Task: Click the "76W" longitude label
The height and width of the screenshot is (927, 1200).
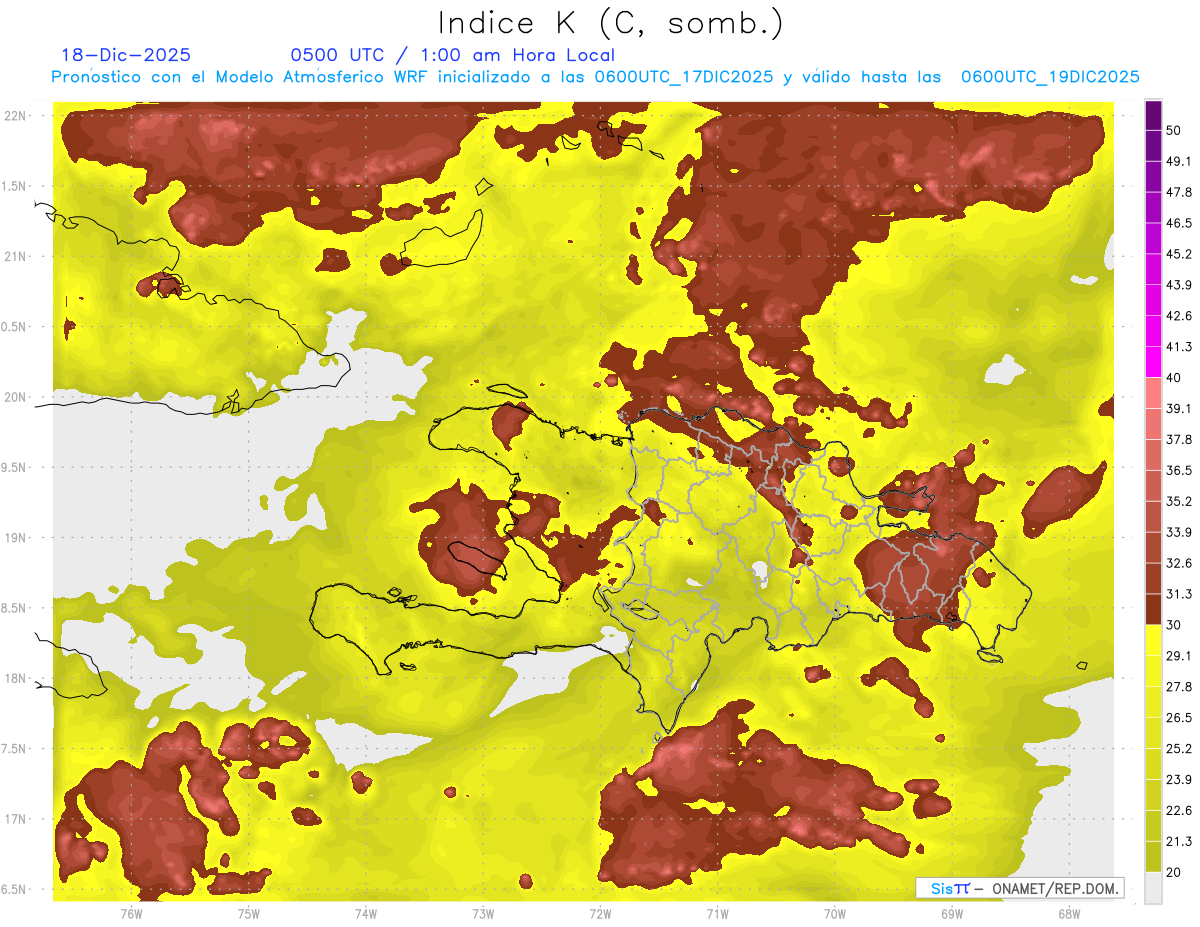Action: [x=131, y=913]
